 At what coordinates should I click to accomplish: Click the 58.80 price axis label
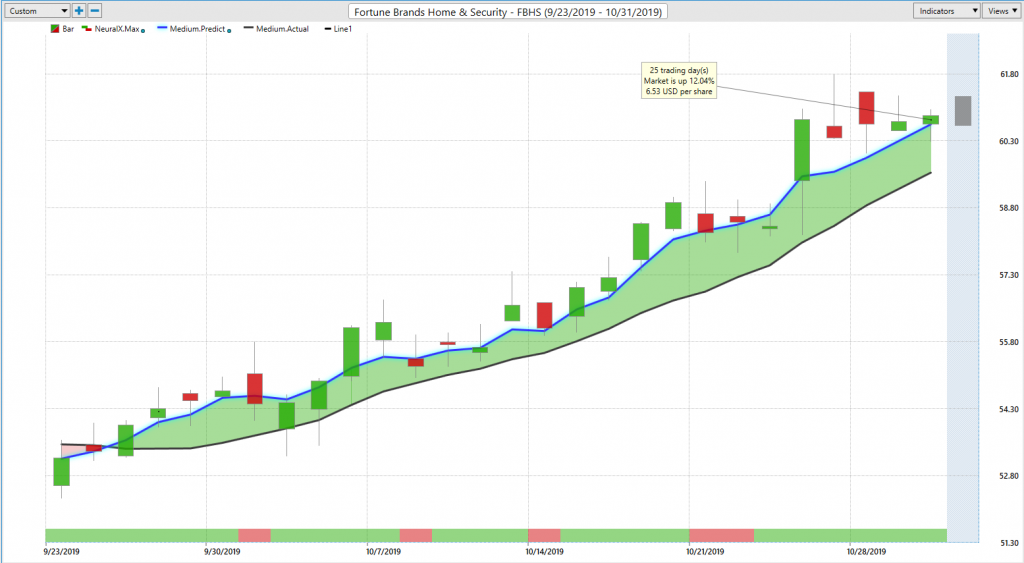(1009, 208)
